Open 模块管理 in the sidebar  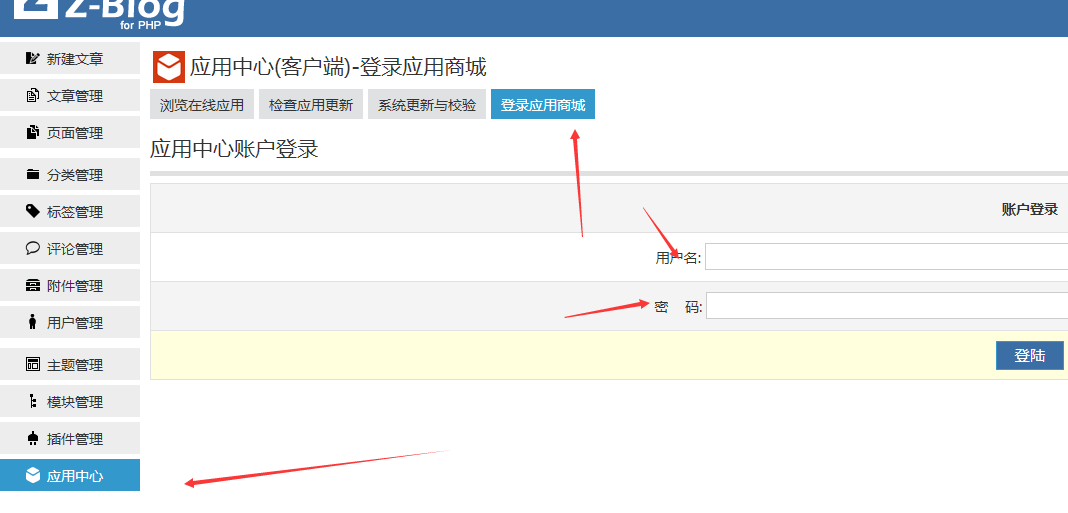[x=74, y=402]
